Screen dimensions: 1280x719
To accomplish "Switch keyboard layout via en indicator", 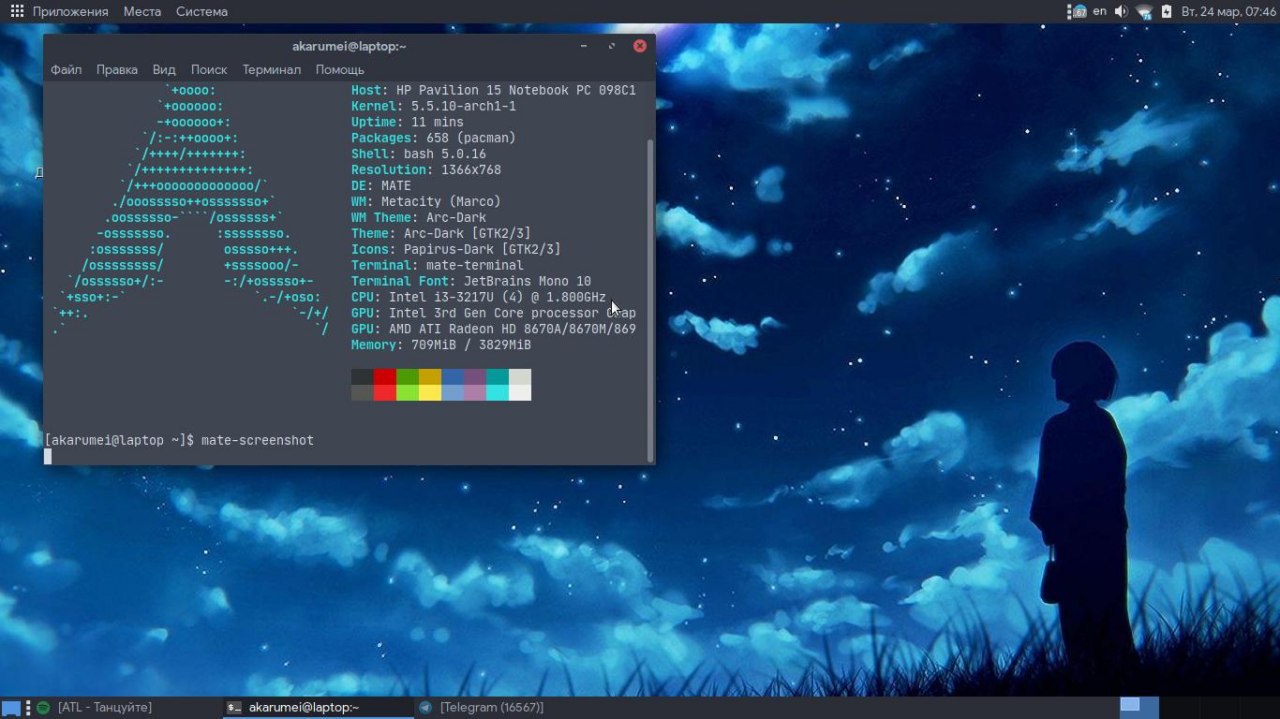I will click(x=1100, y=12).
